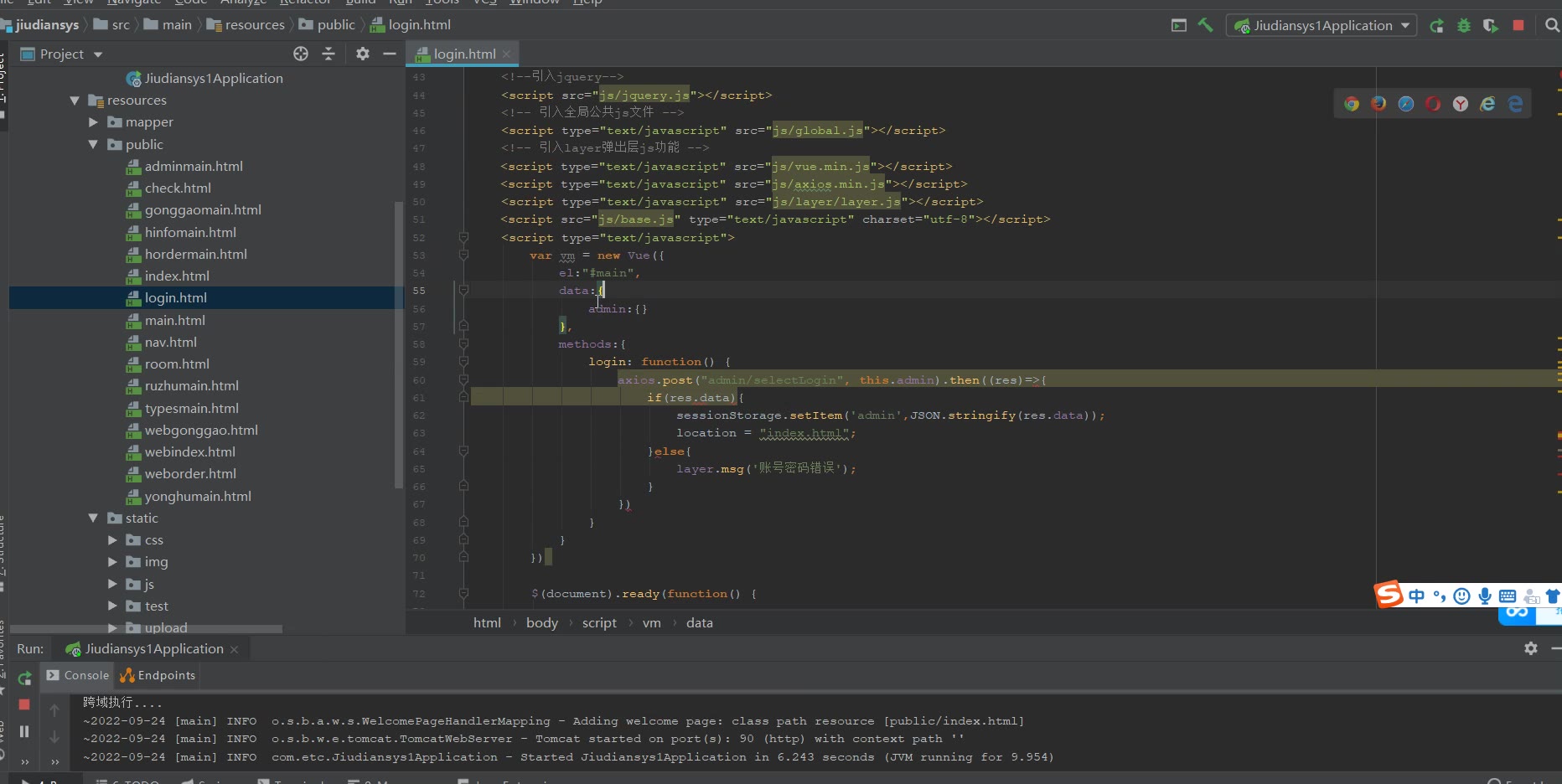Hide the Project panel with minus icon
This screenshot has height=784, width=1562.
[x=389, y=54]
